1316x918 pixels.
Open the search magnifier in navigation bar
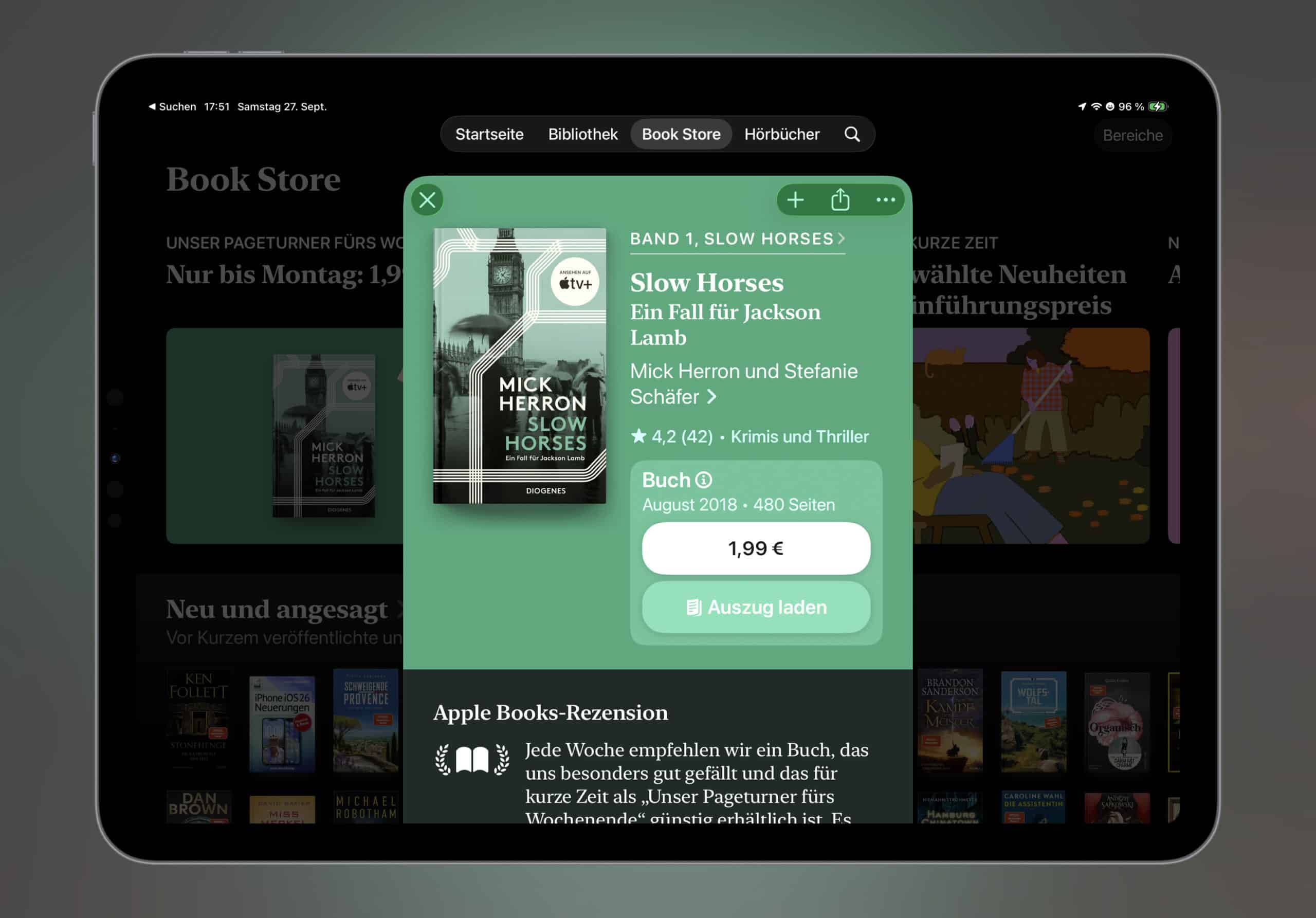pos(852,134)
